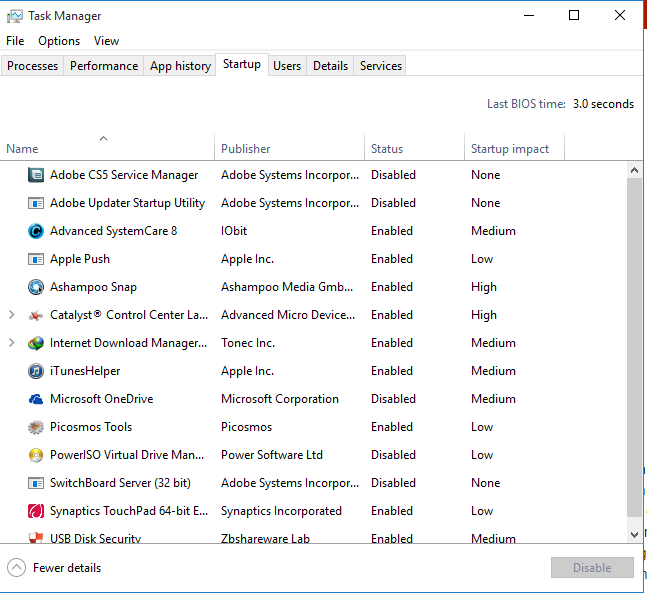The image size is (647, 594).
Task: Select the Advanced SystemCare 8 icon
Action: pyautogui.click(x=36, y=231)
